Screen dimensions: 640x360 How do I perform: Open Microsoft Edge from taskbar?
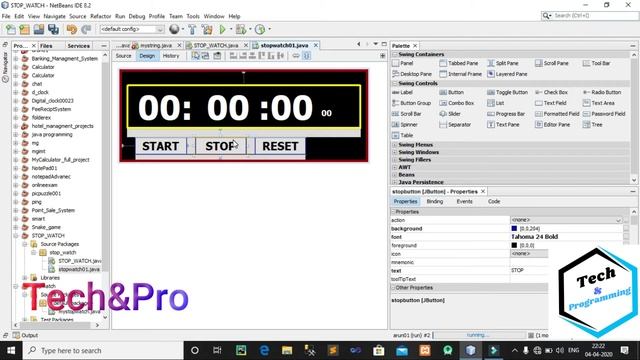tap(264, 351)
